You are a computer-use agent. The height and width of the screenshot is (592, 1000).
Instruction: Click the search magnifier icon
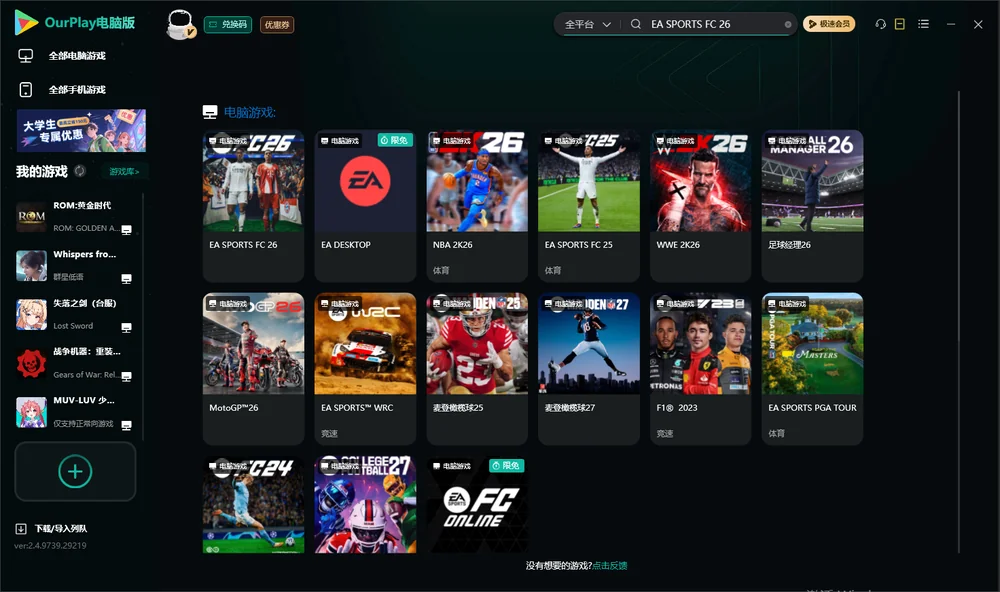[x=636, y=24]
